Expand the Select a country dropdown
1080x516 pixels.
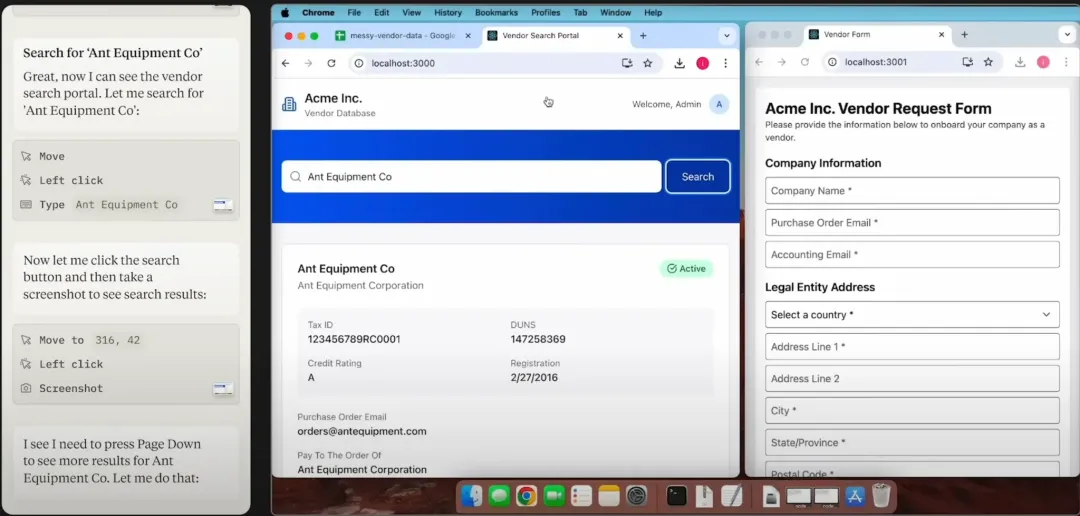[911, 314]
